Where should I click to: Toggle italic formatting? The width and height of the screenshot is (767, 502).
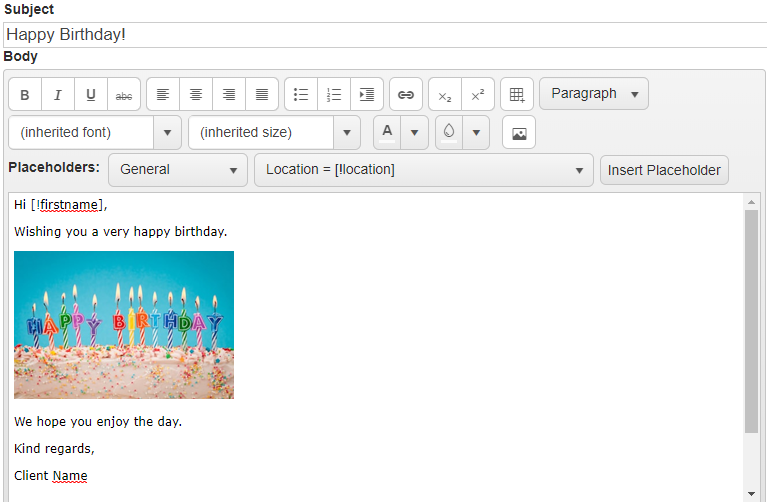coord(58,94)
